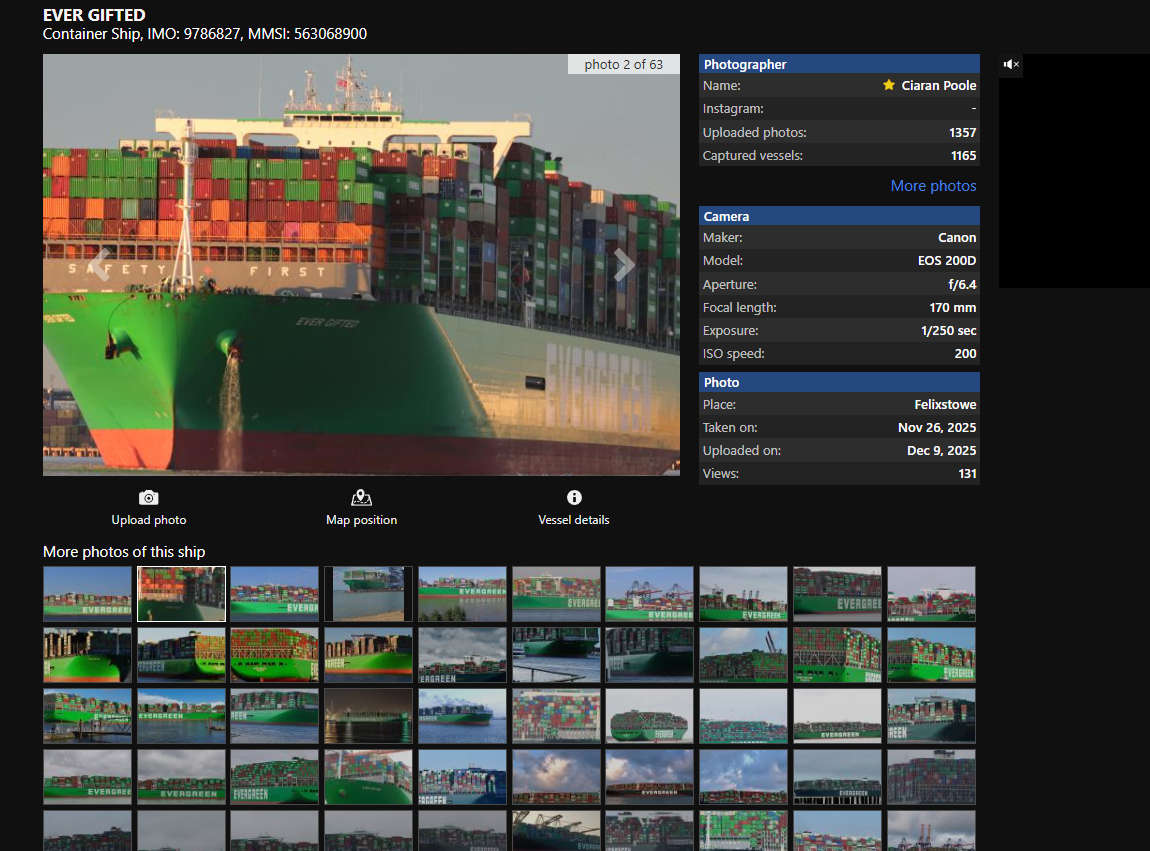The width and height of the screenshot is (1150, 851).
Task: Click the Map position text label
Action: 361,520
